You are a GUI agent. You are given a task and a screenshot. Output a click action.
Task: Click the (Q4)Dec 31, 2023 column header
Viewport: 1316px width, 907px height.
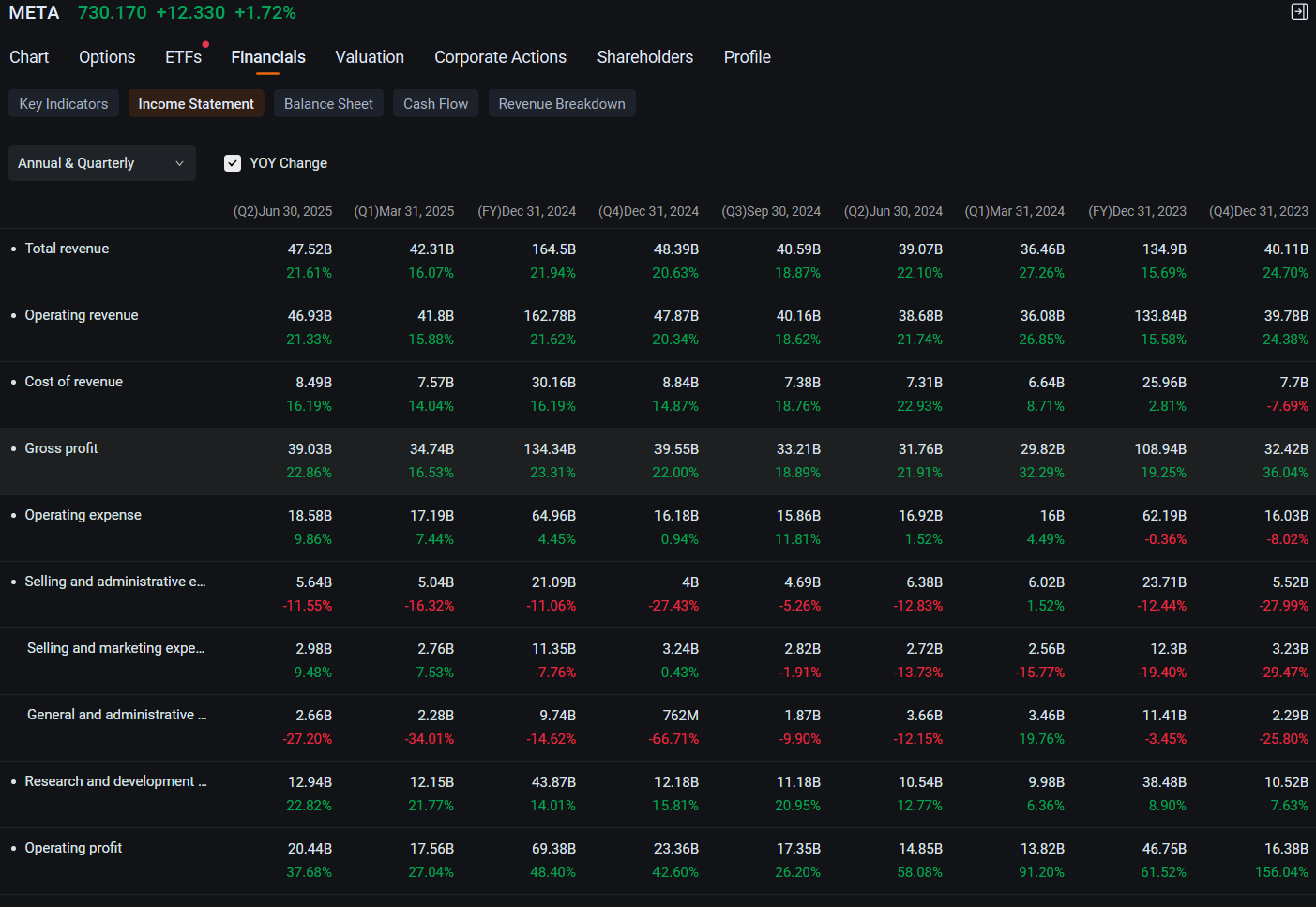1259,212
